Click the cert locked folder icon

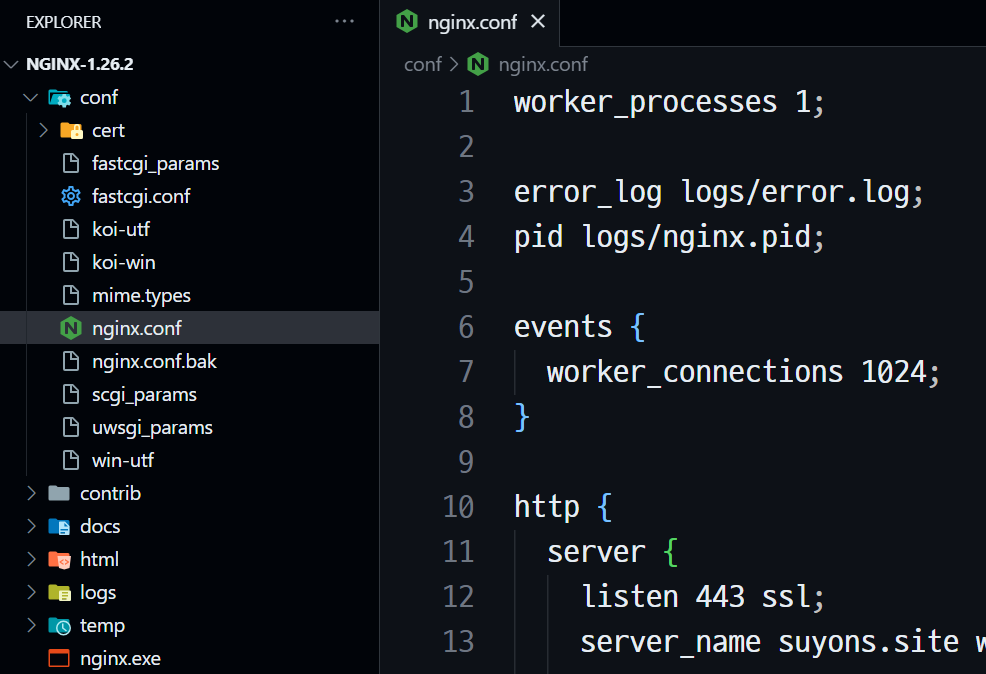(x=71, y=131)
